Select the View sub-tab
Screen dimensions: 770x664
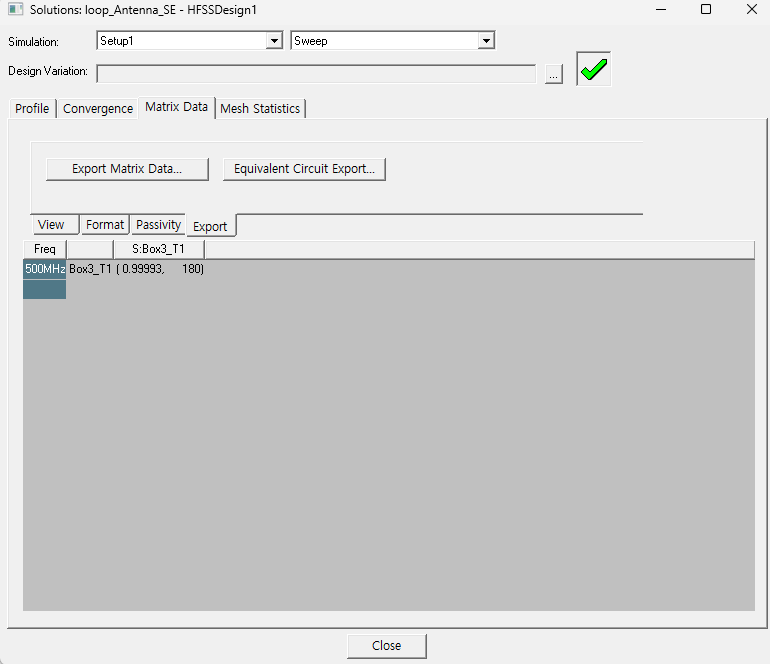click(x=51, y=225)
